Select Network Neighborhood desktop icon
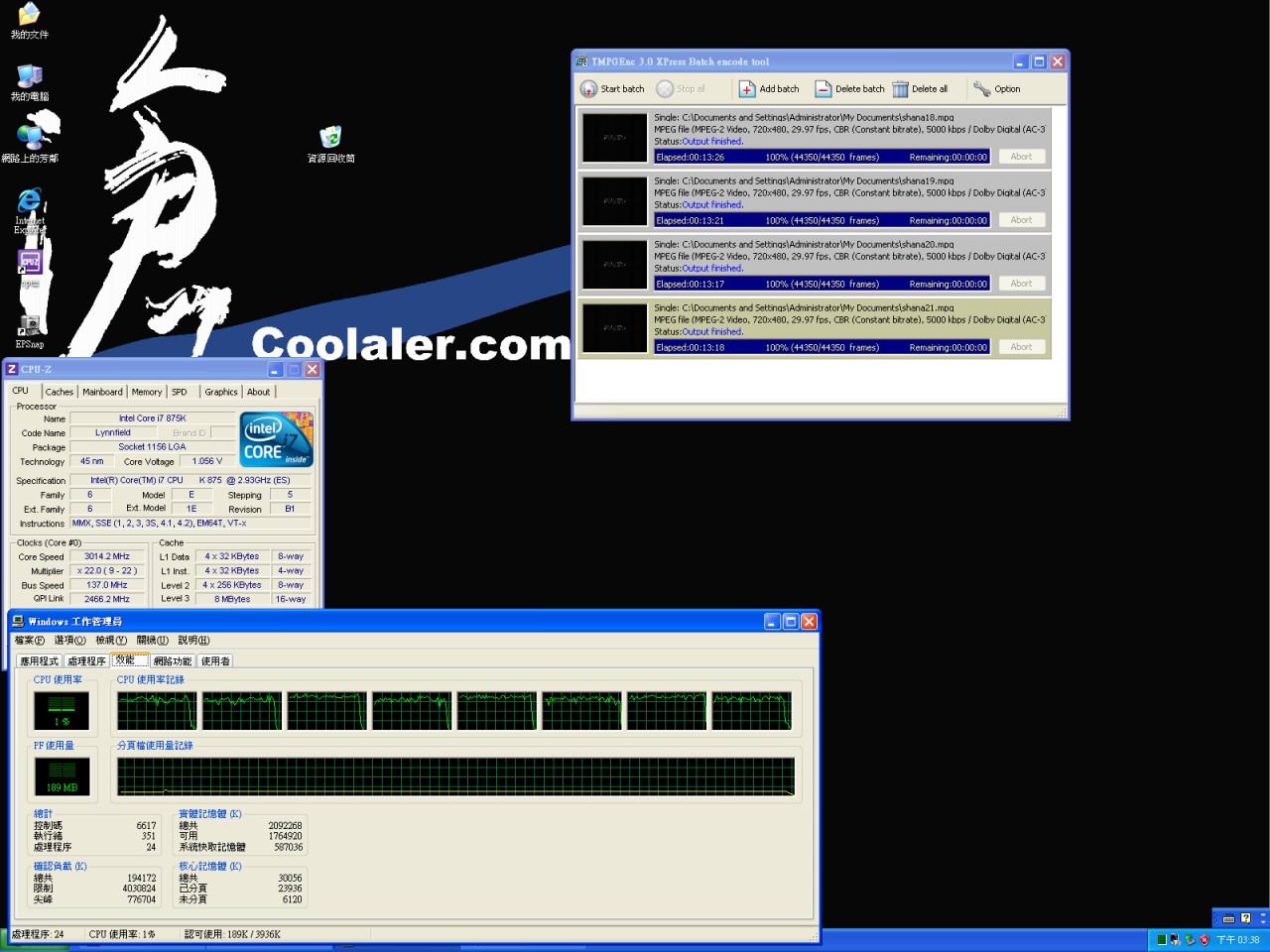The image size is (1270, 952). click(x=30, y=145)
